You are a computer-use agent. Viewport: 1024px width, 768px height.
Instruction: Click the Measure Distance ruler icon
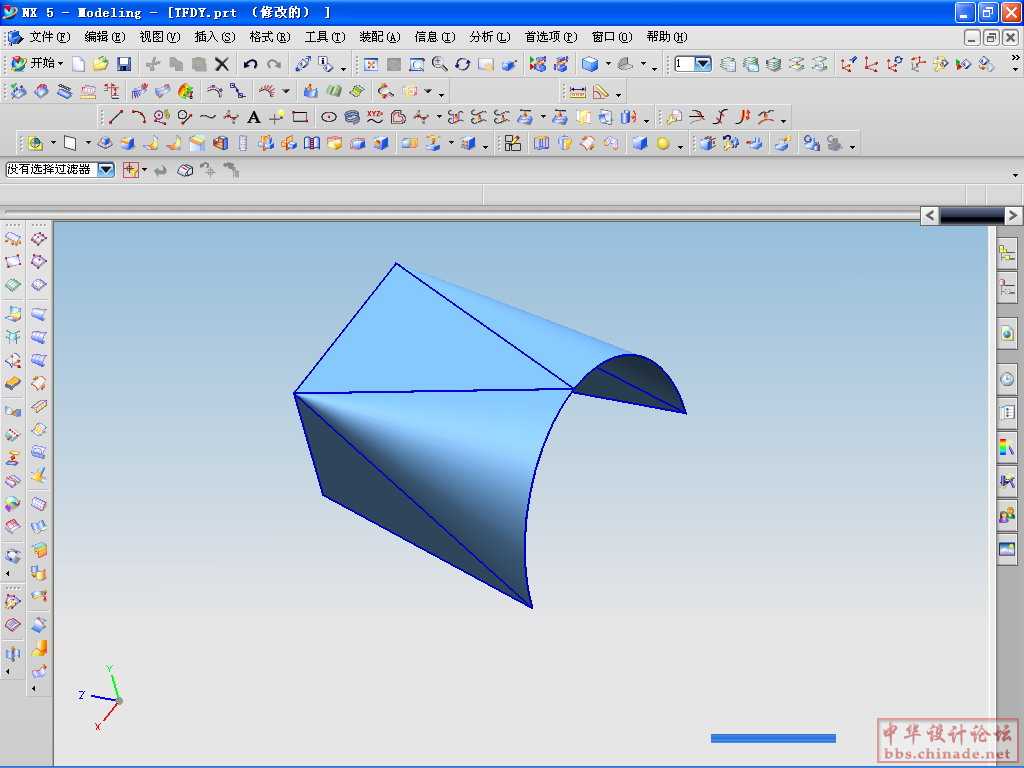point(578,91)
